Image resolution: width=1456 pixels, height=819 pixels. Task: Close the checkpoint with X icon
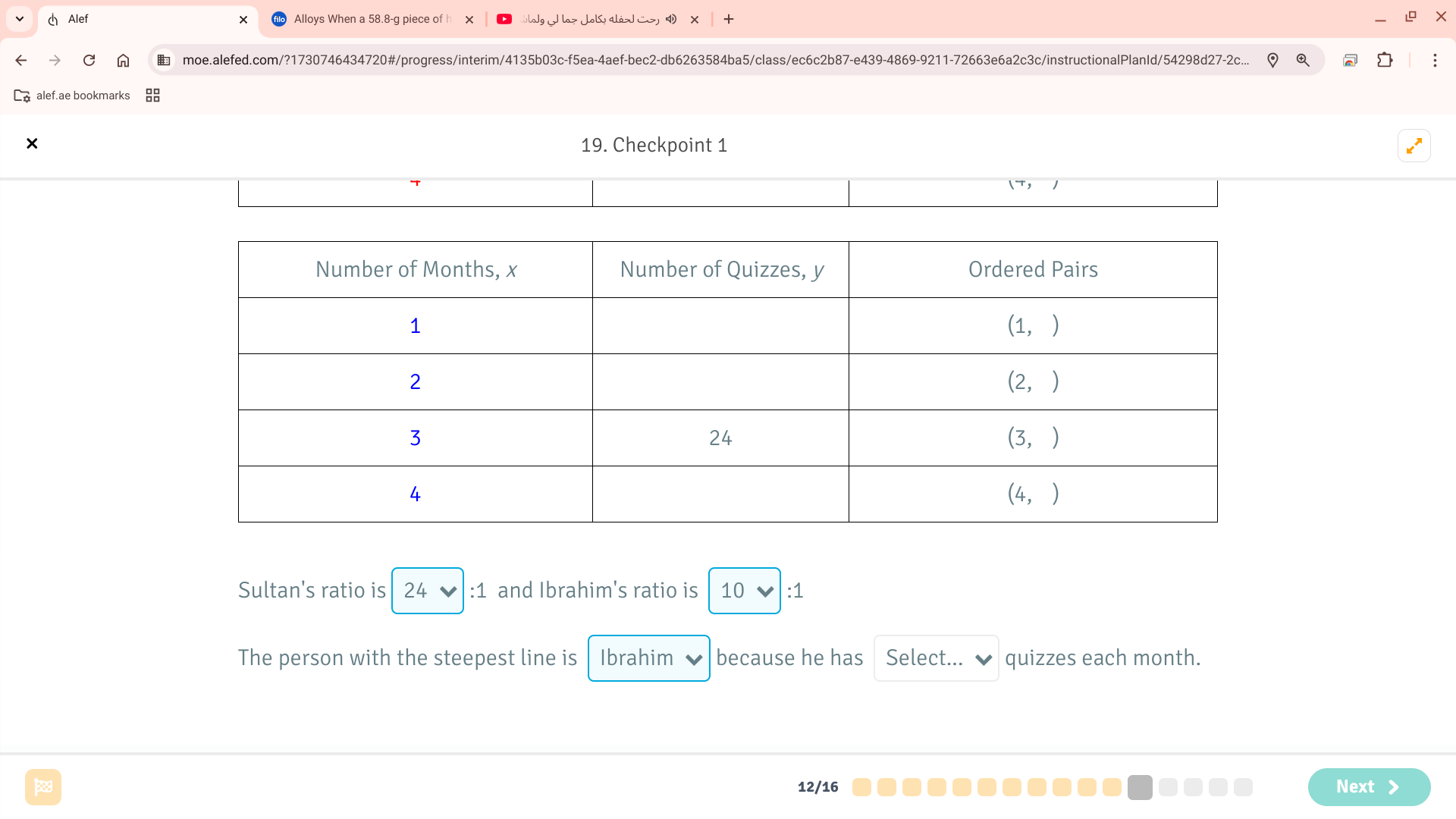click(x=32, y=143)
